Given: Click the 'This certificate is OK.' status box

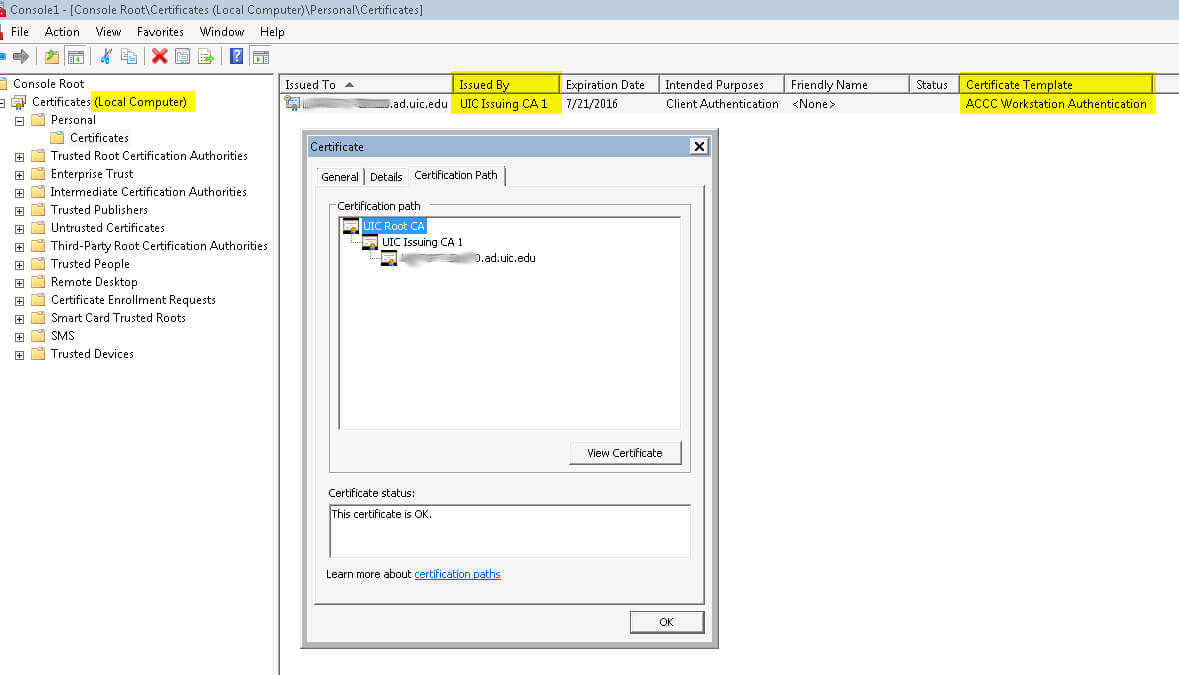Looking at the screenshot, I should coord(509,531).
